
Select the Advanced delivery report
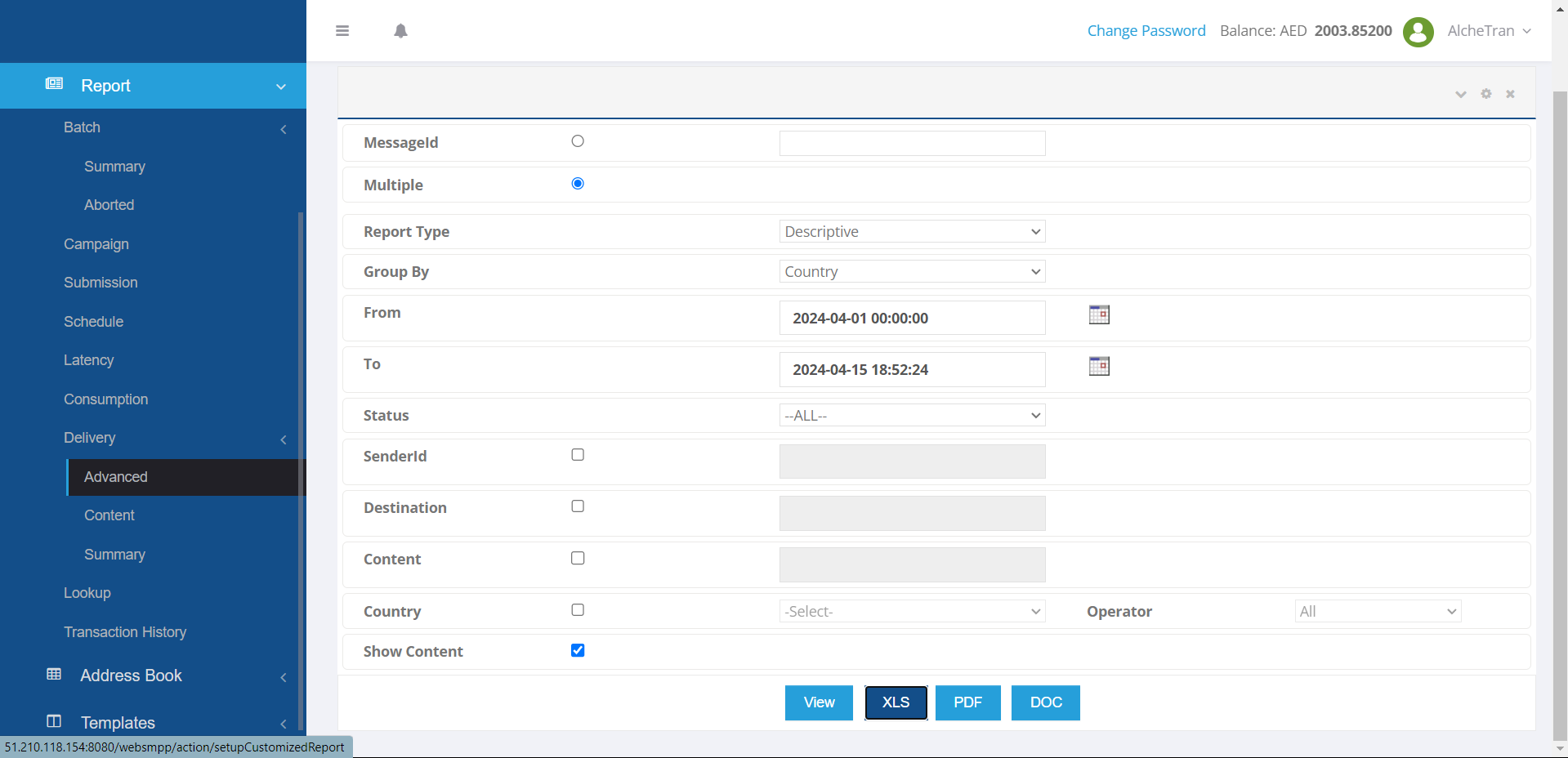[x=185, y=477]
